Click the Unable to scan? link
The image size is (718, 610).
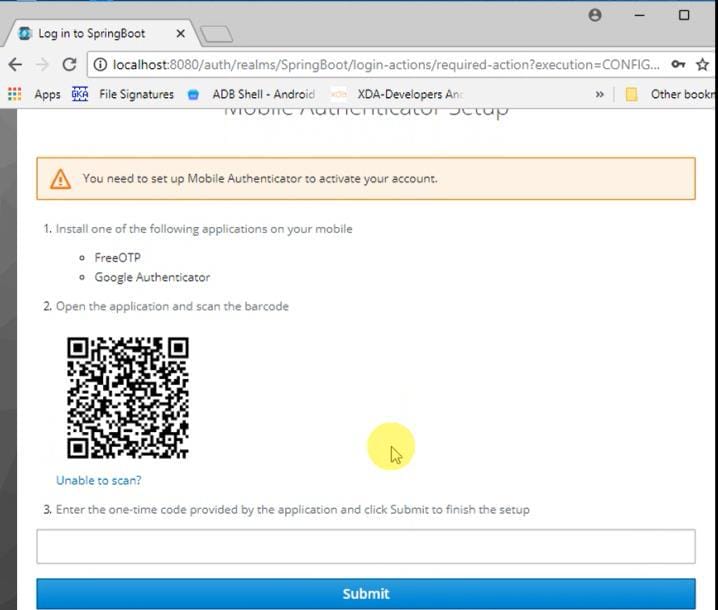(x=99, y=480)
